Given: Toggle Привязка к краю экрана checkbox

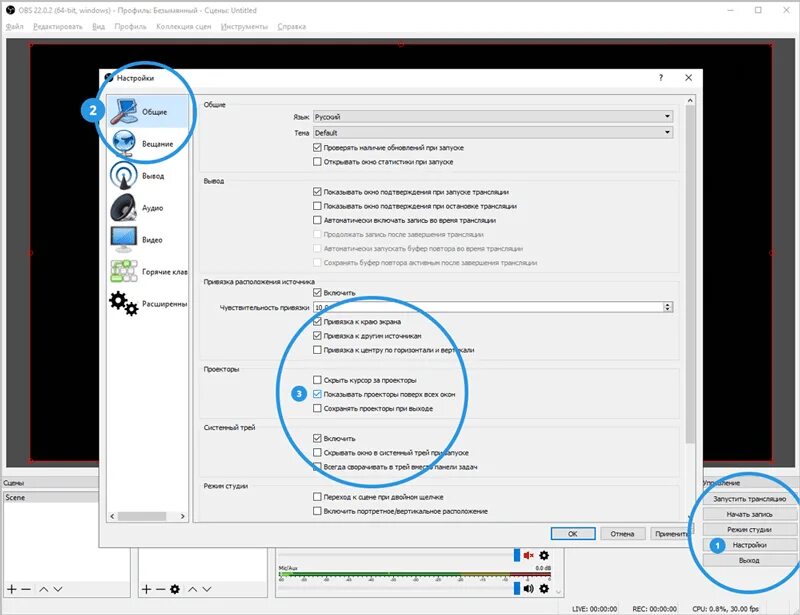Looking at the screenshot, I should click(x=317, y=322).
